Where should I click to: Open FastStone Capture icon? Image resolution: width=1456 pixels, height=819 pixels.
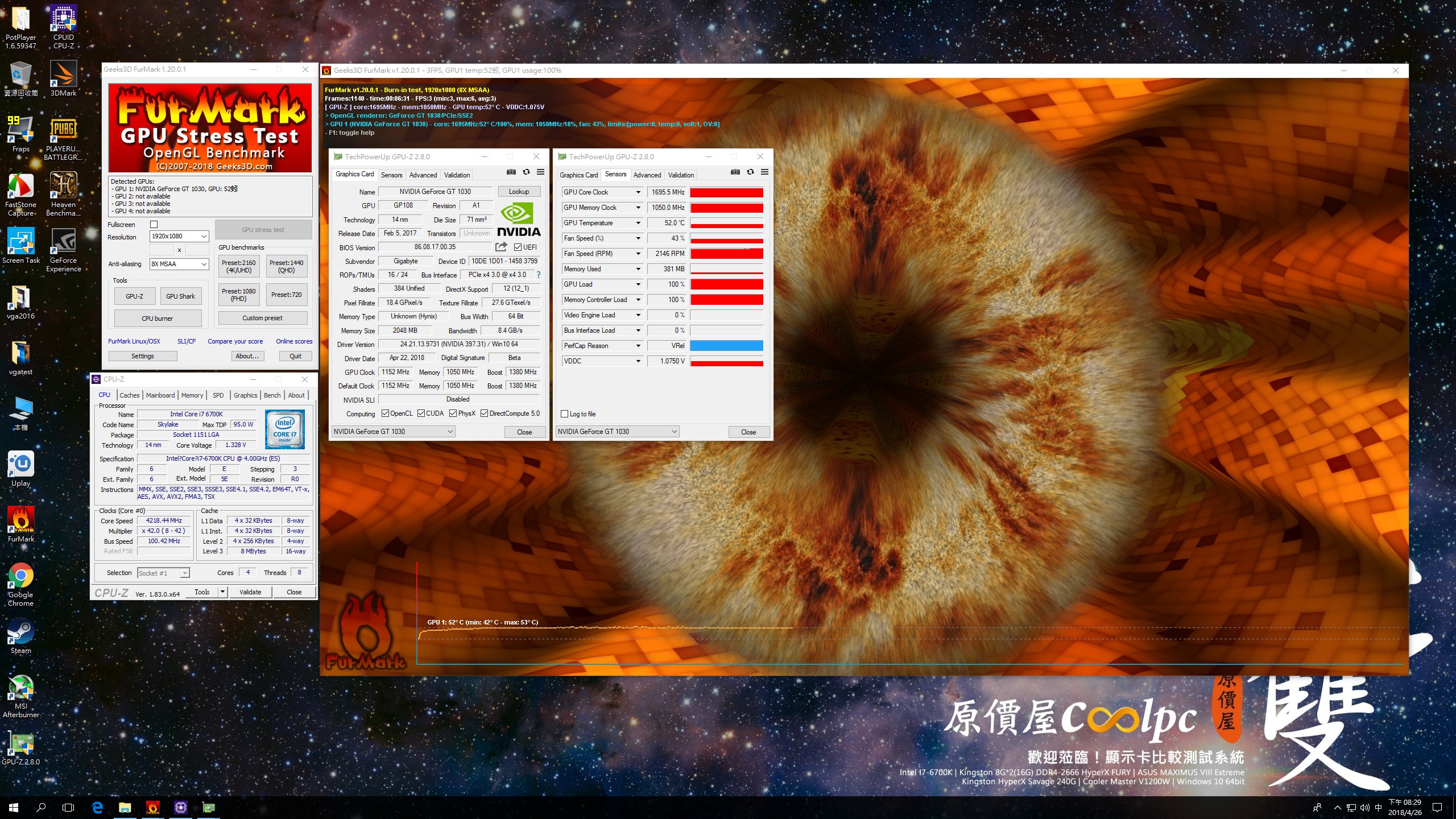pos(20,195)
